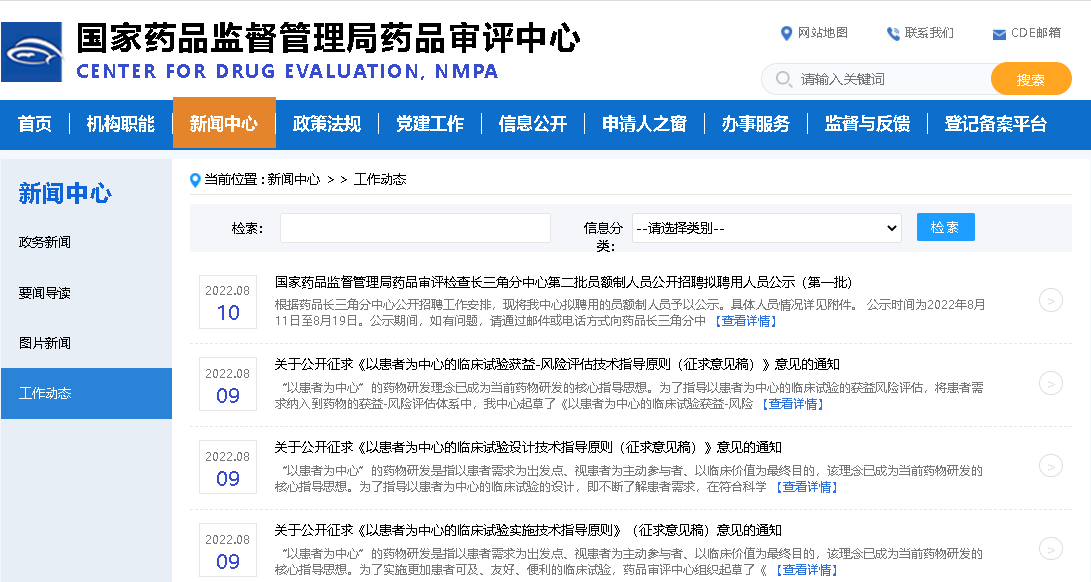Click the date box beside 获益-风险评估 notice

tap(228, 384)
